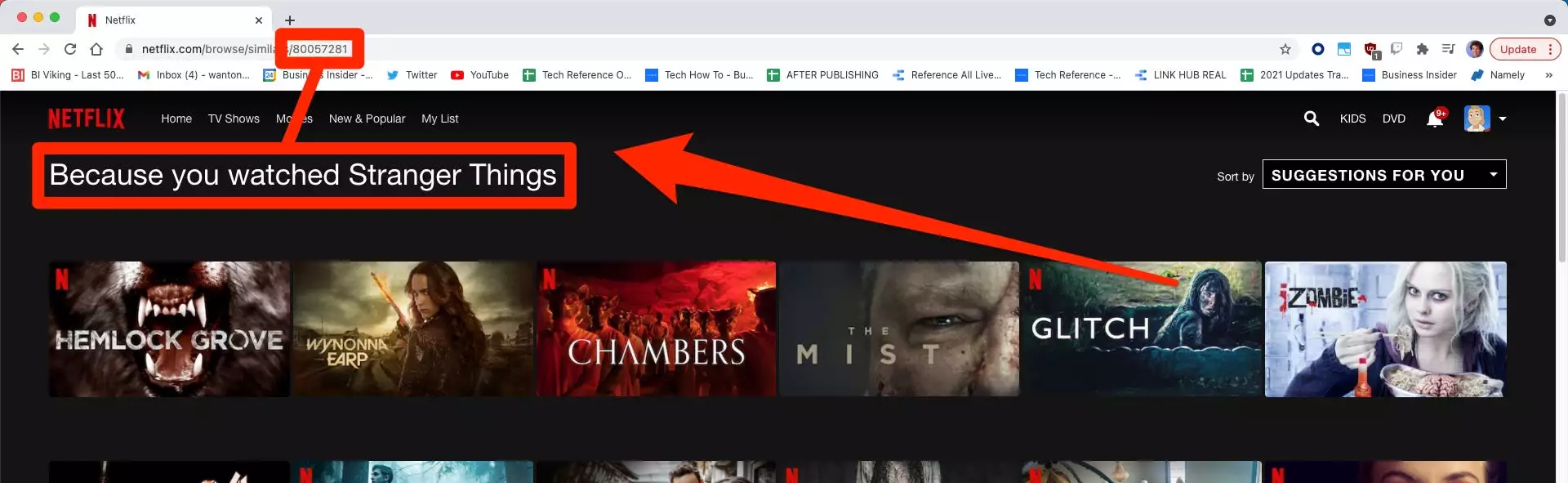This screenshot has height=483, width=1568.
Task: Open Hemlock Grove title card
Action: click(169, 329)
